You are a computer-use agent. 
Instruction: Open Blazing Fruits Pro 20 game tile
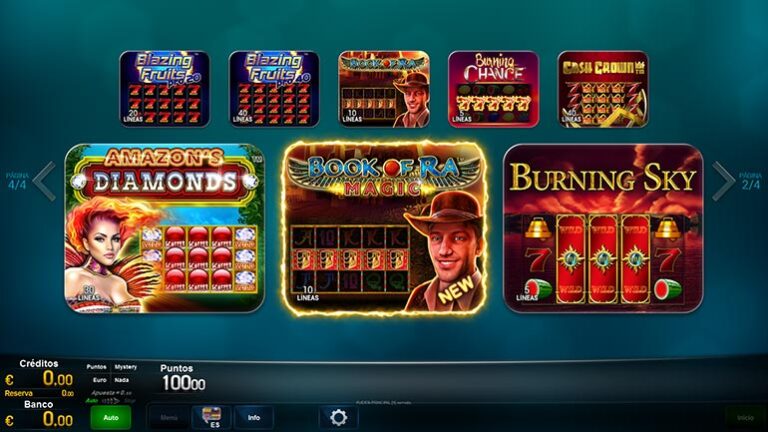165,89
